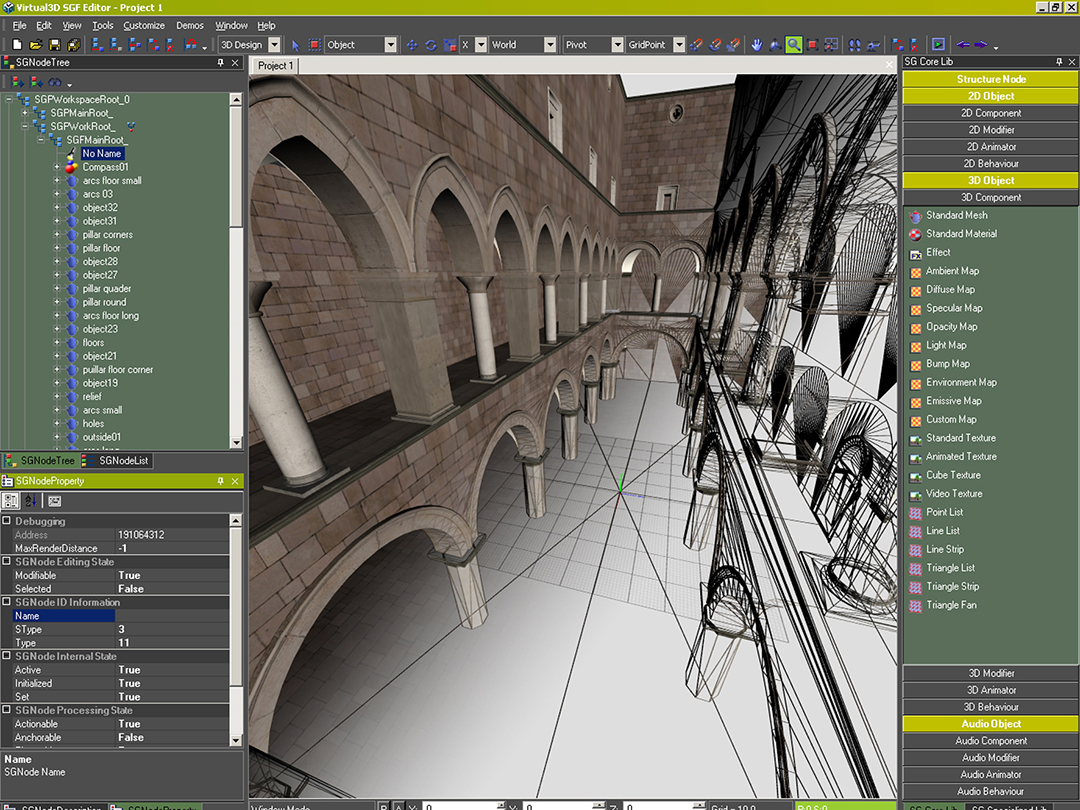This screenshot has width=1080, height=810.
Task: Click the 3D Modifier category button
Action: point(990,673)
